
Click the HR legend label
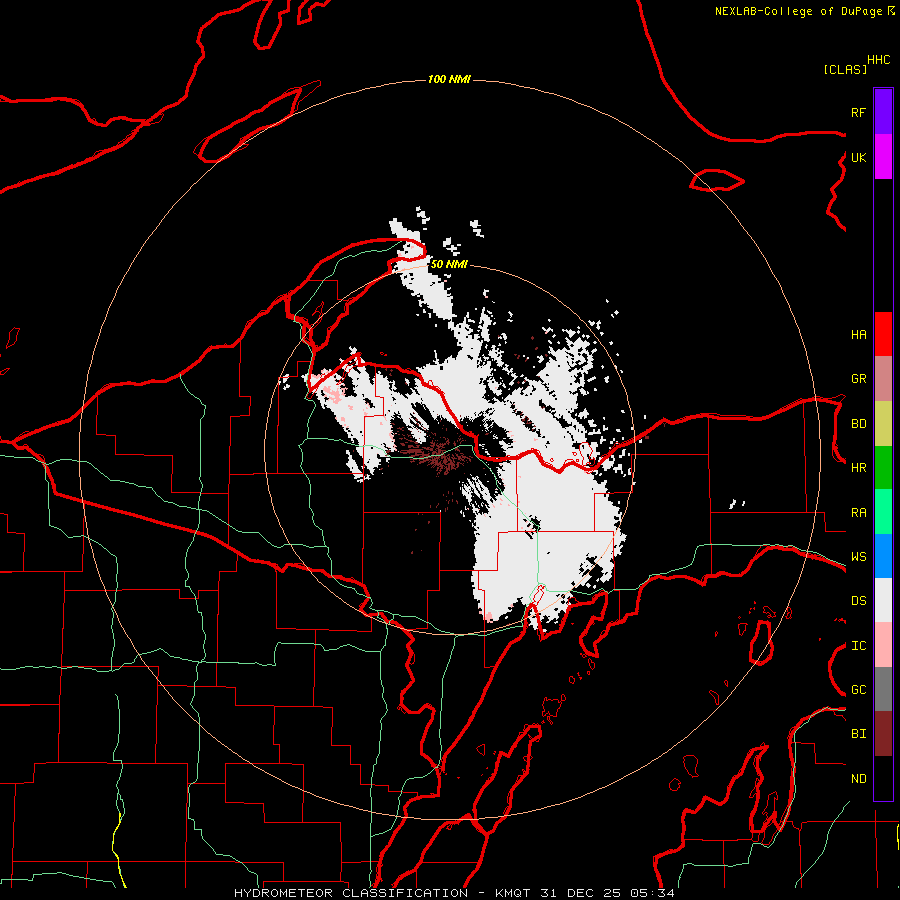pyautogui.click(x=858, y=468)
